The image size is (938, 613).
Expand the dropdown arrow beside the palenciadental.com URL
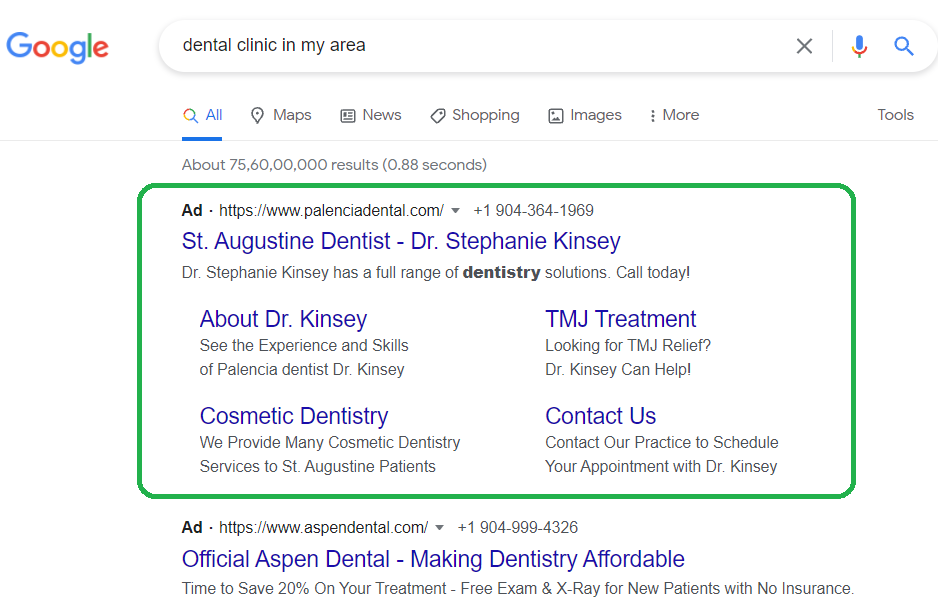[455, 211]
